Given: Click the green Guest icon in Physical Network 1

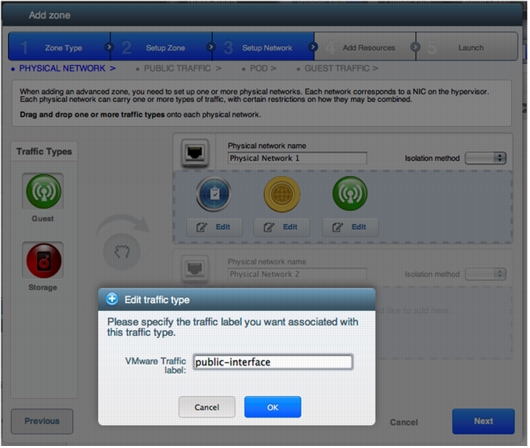Looking at the screenshot, I should [350, 193].
